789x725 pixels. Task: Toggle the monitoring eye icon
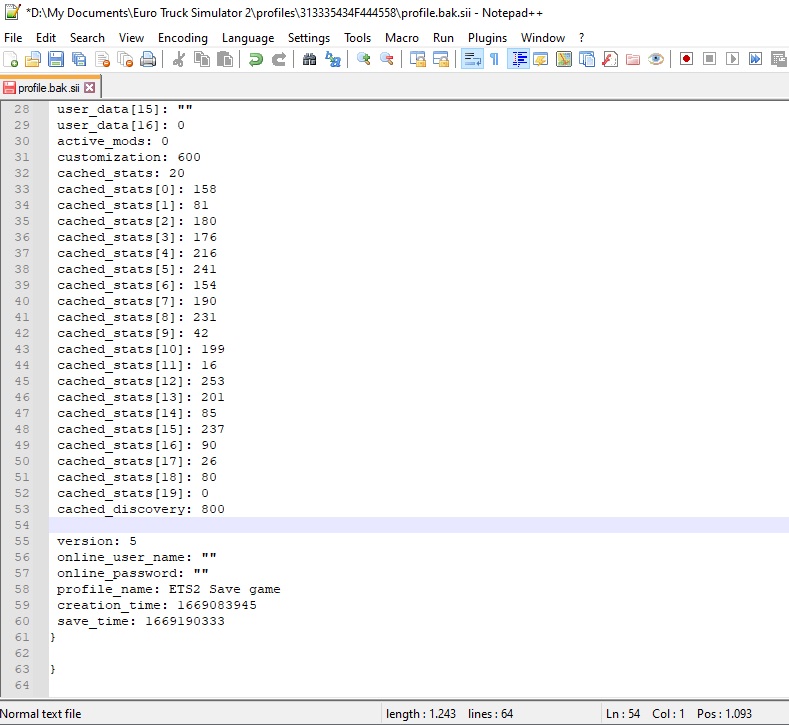(x=656, y=59)
